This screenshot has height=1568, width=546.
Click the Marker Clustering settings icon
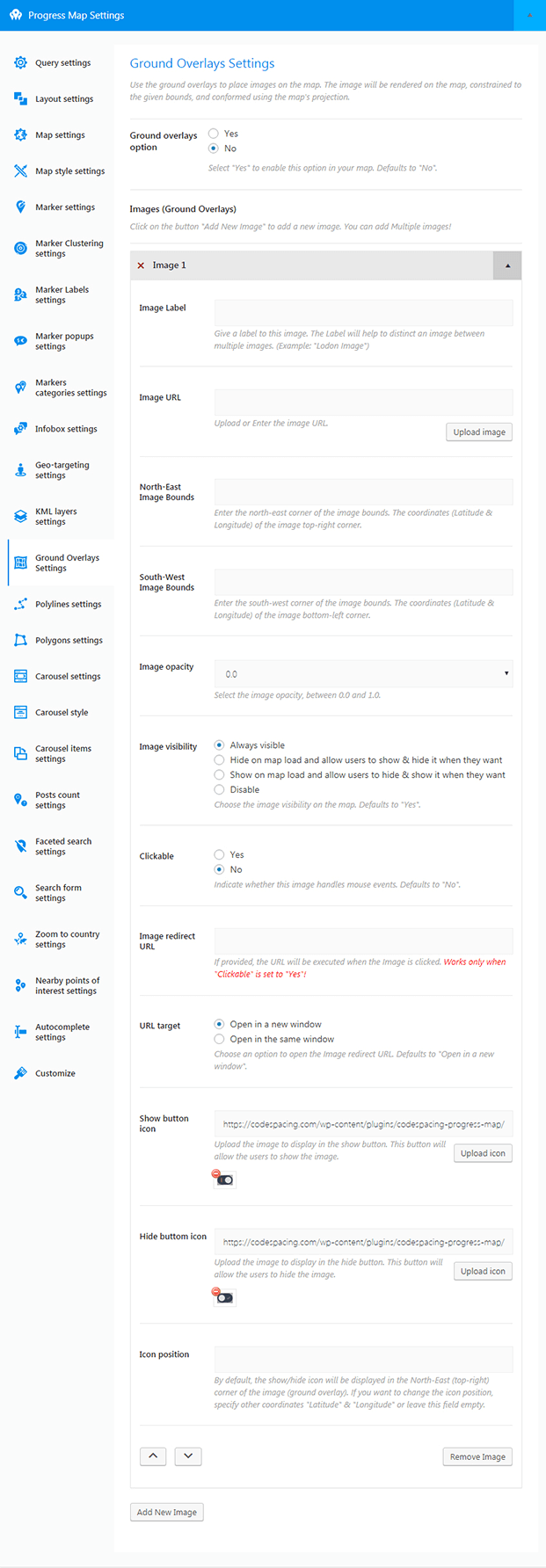click(x=20, y=248)
